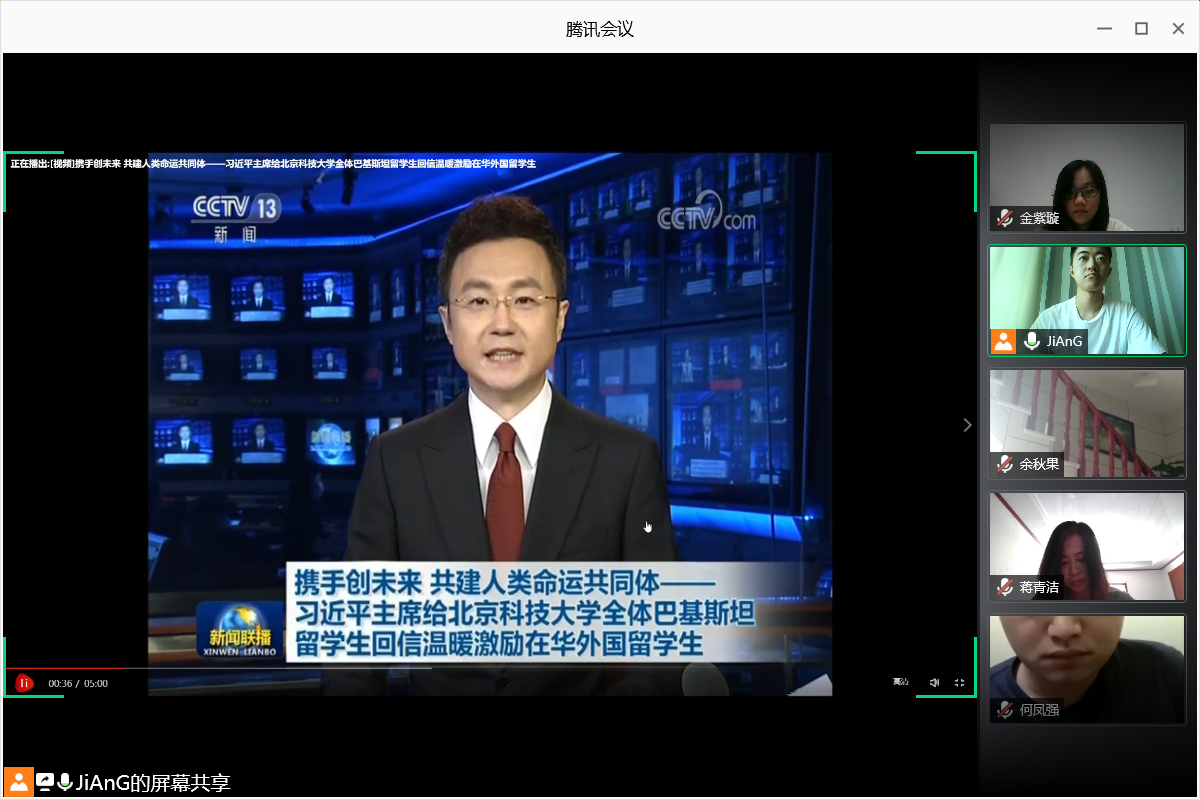This screenshot has height=800, width=1200.
Task: Click the JiAnG的屏幕共享 label
Action: point(153,783)
